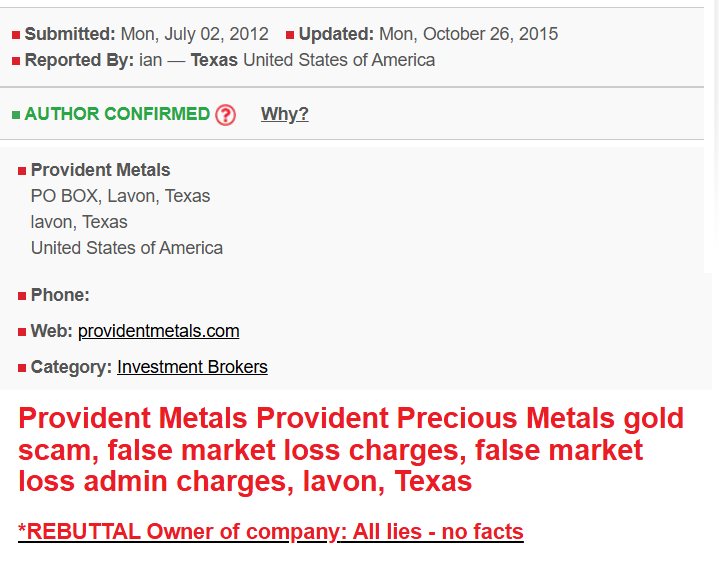Click the green square beside AUTHOR CONFIRMED
Image resolution: width=719 pixels, height=569 pixels.
[16, 115]
